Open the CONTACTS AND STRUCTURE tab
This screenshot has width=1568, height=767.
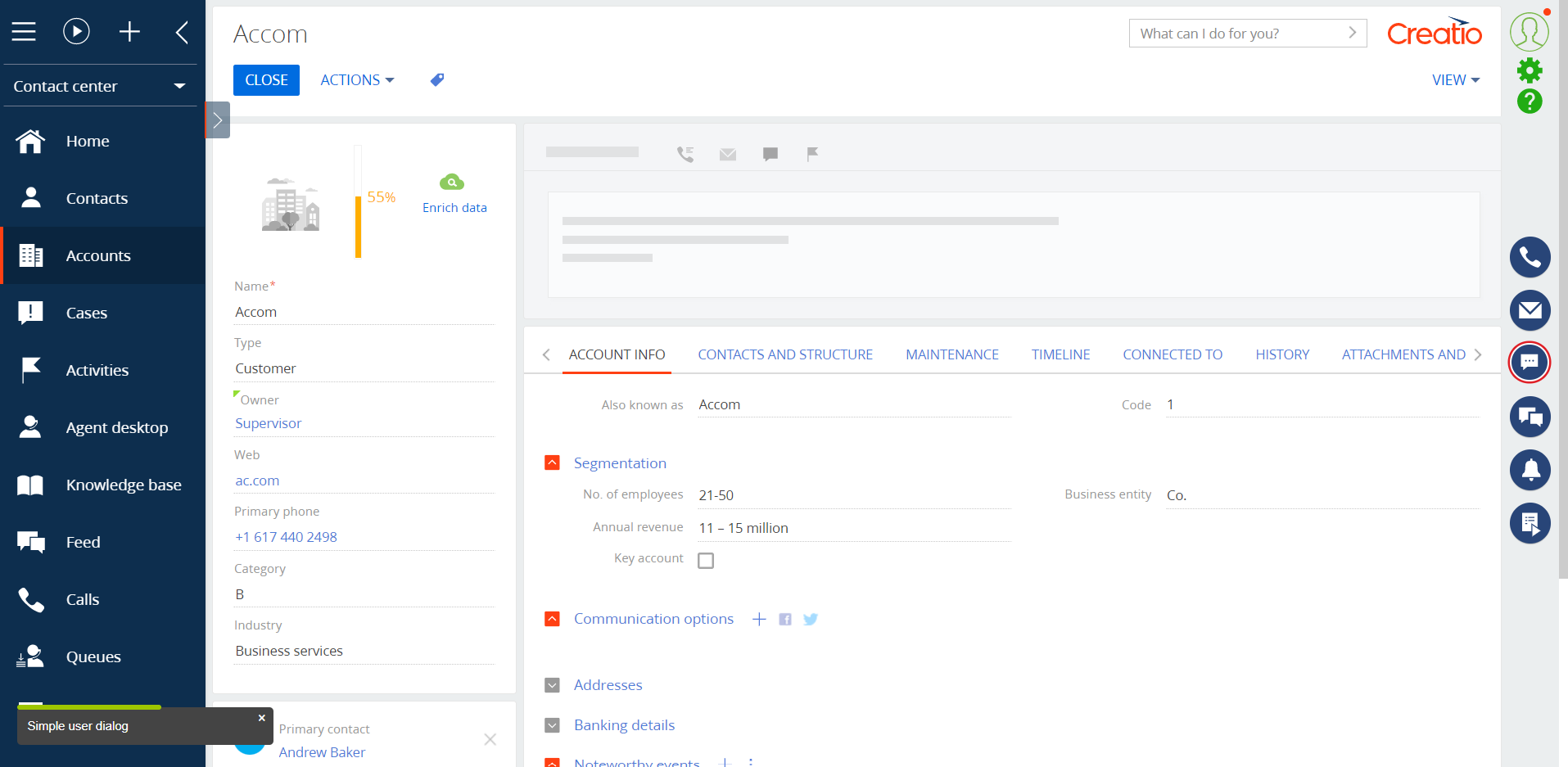point(784,354)
